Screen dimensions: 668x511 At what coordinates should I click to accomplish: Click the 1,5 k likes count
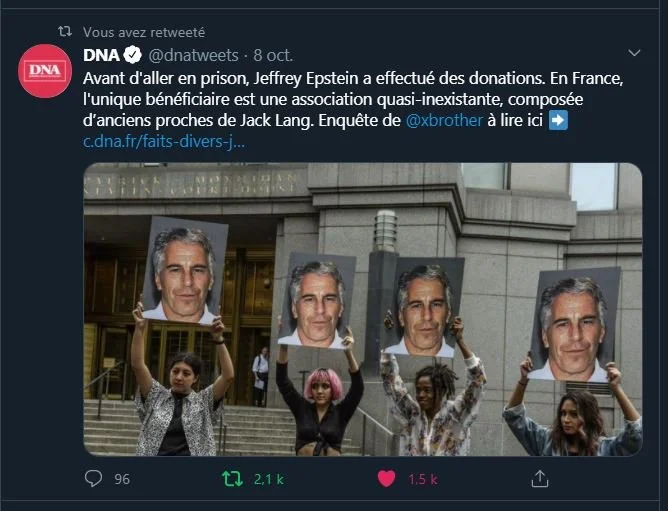423,479
